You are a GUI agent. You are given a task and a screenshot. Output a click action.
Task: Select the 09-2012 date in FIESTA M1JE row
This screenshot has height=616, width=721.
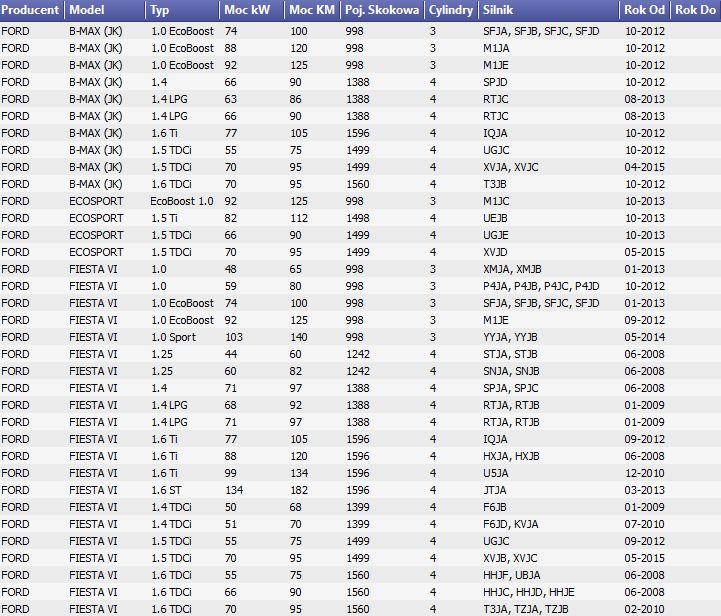[644, 320]
